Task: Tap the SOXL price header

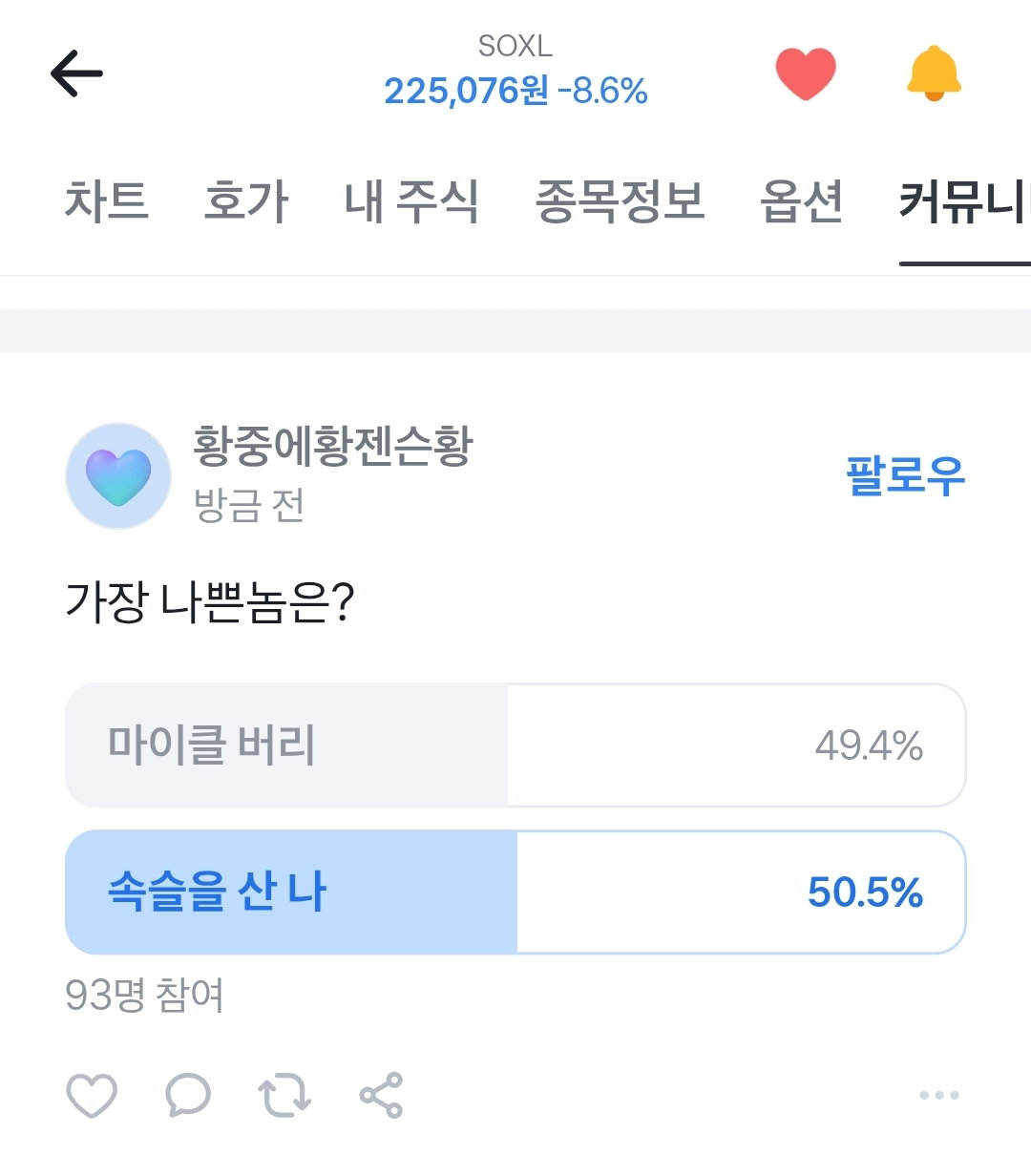Action: 515,73
